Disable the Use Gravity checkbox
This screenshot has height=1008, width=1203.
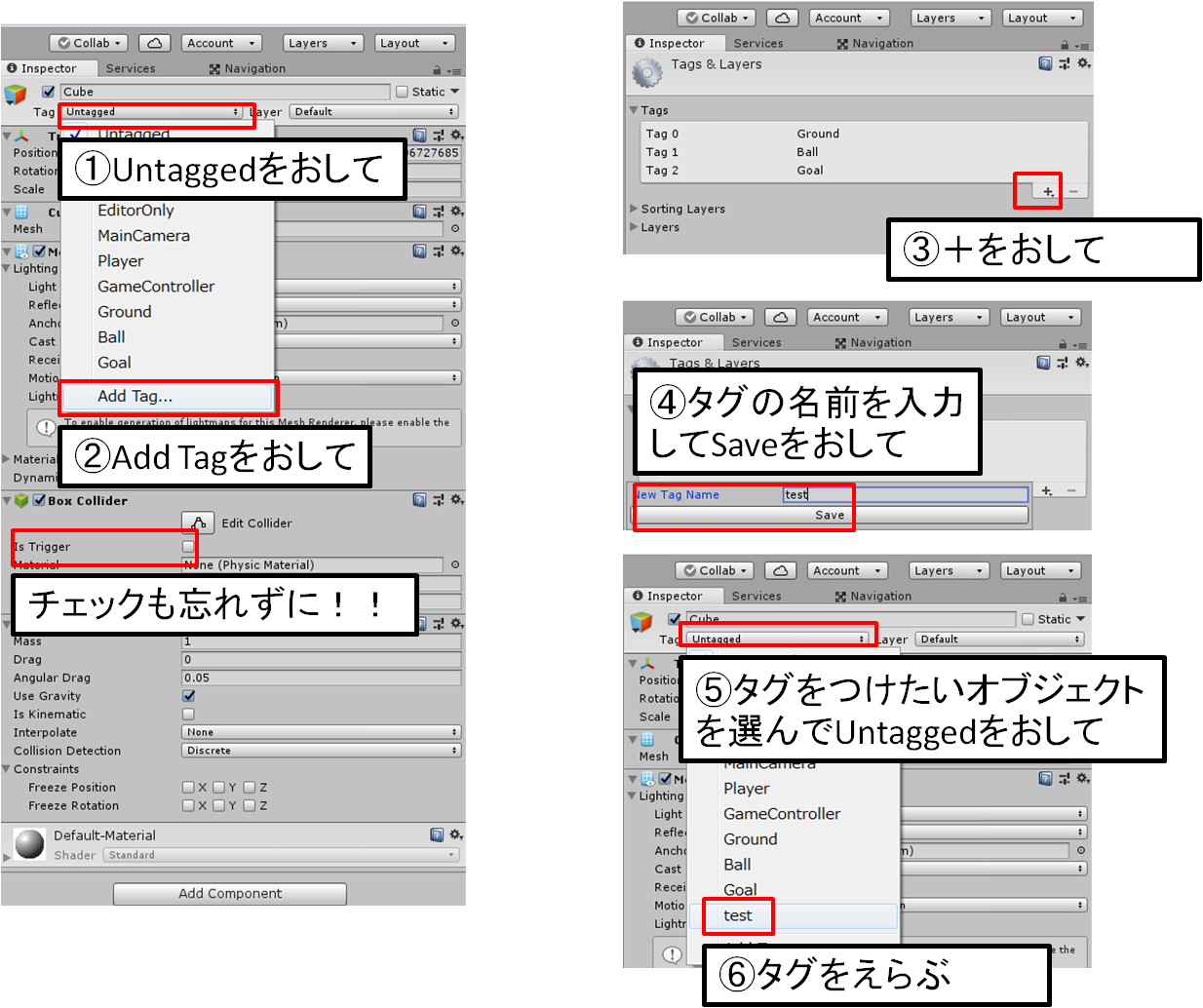pyautogui.click(x=187, y=696)
